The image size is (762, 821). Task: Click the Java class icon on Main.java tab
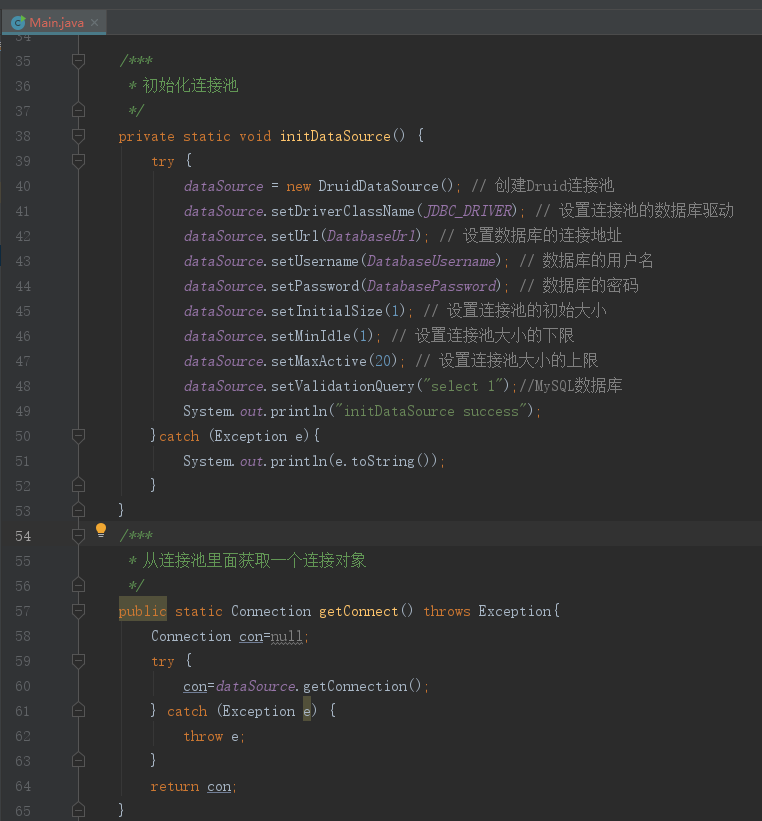click(x=18, y=23)
